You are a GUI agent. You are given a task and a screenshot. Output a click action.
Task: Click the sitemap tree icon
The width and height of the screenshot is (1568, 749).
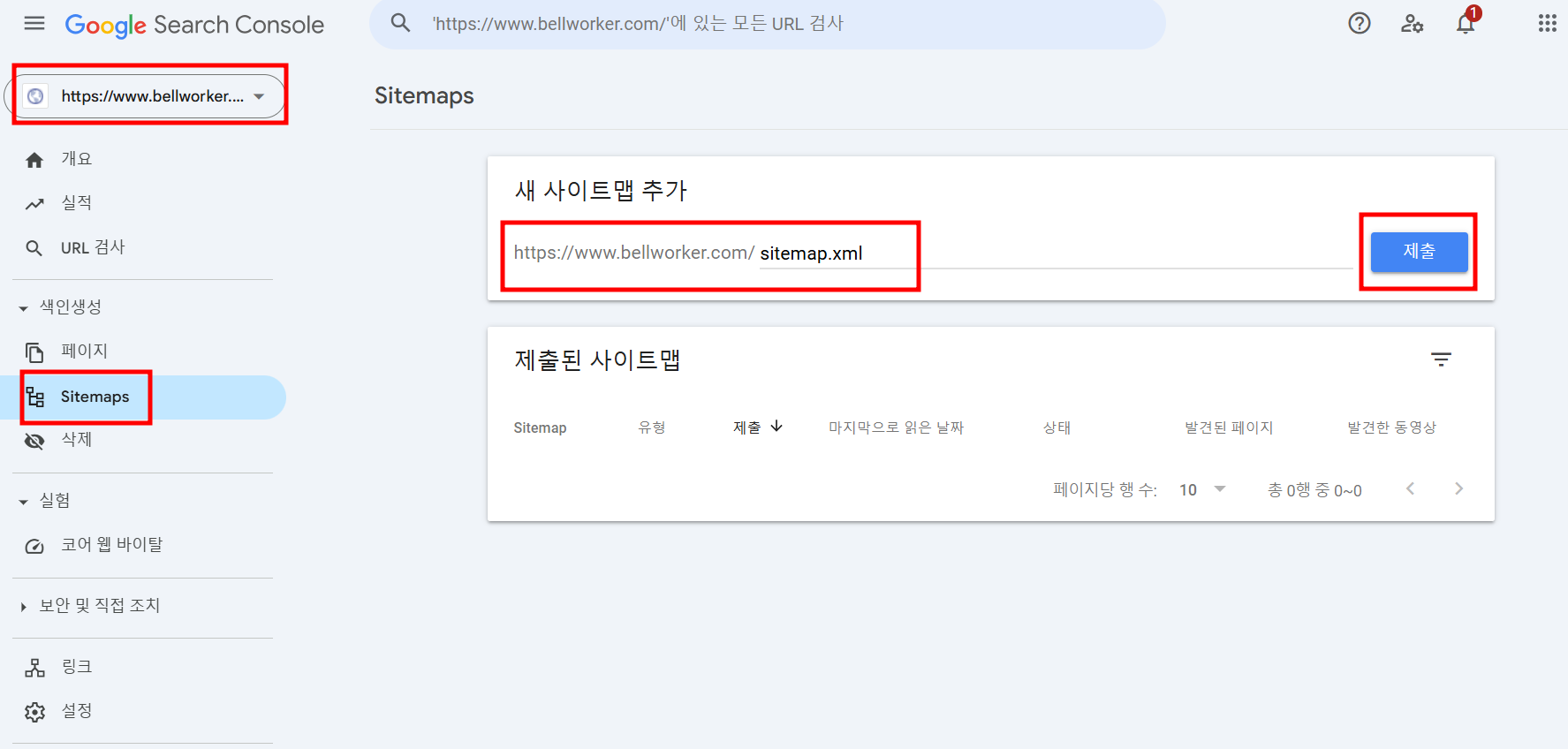click(34, 397)
